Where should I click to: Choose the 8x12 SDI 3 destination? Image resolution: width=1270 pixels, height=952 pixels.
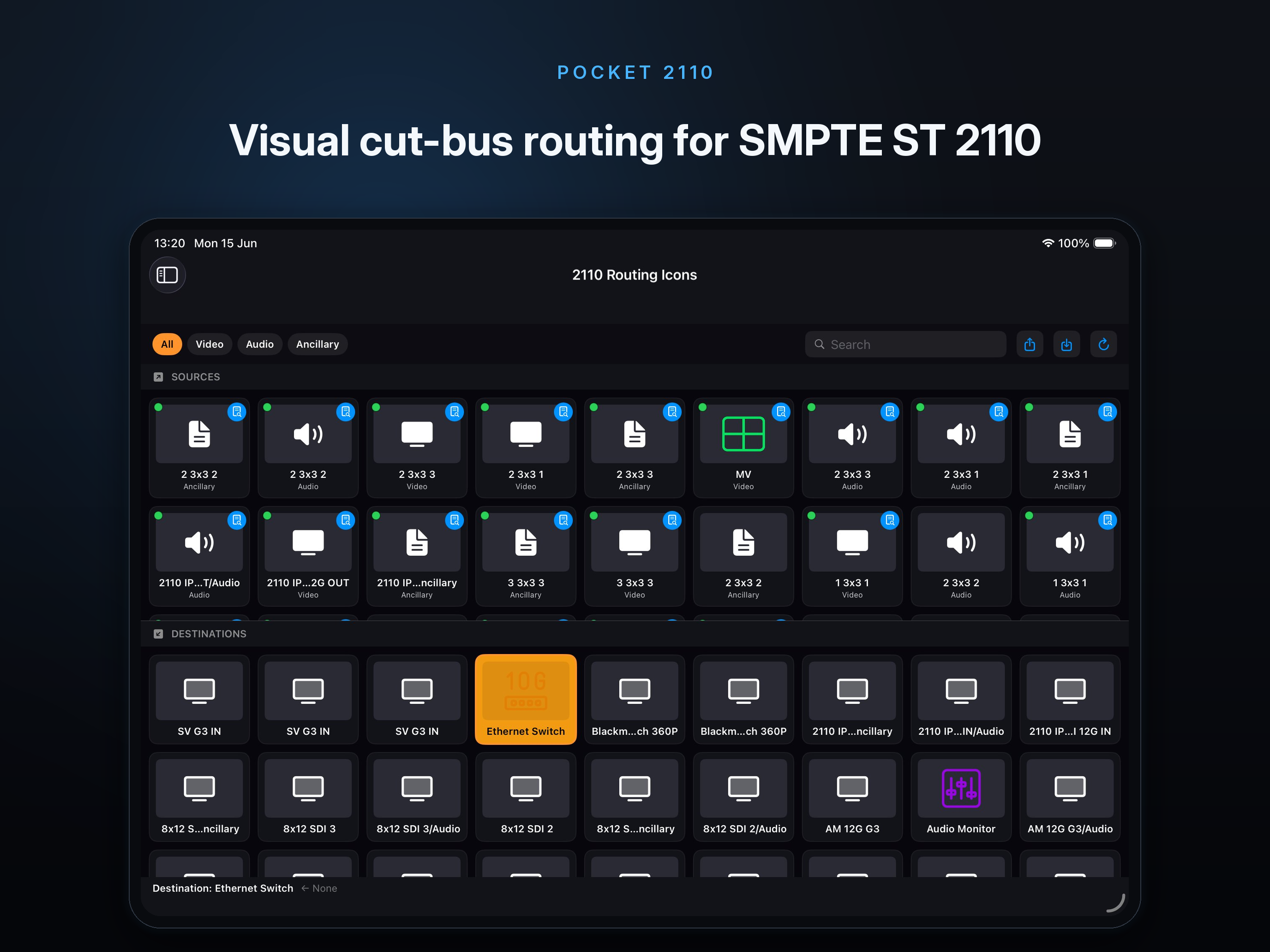click(x=308, y=797)
